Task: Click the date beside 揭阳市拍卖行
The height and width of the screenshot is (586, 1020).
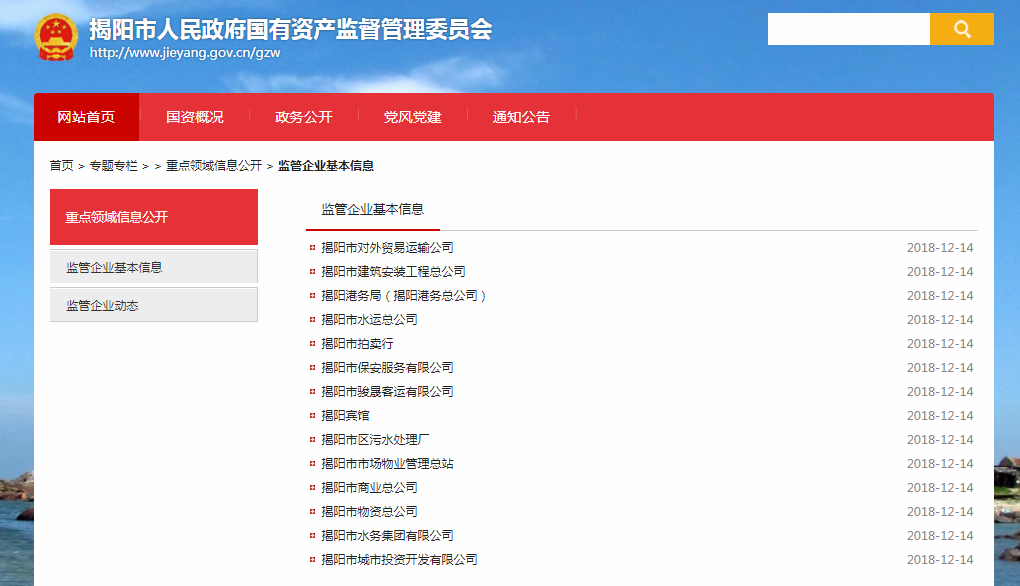Action: tap(940, 344)
